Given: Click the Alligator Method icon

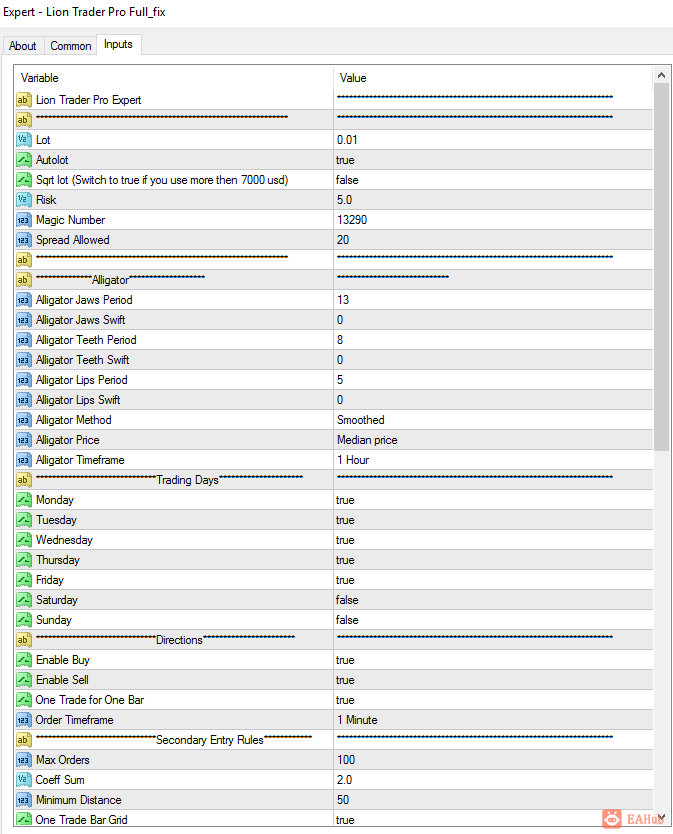Looking at the screenshot, I should 23,420.
